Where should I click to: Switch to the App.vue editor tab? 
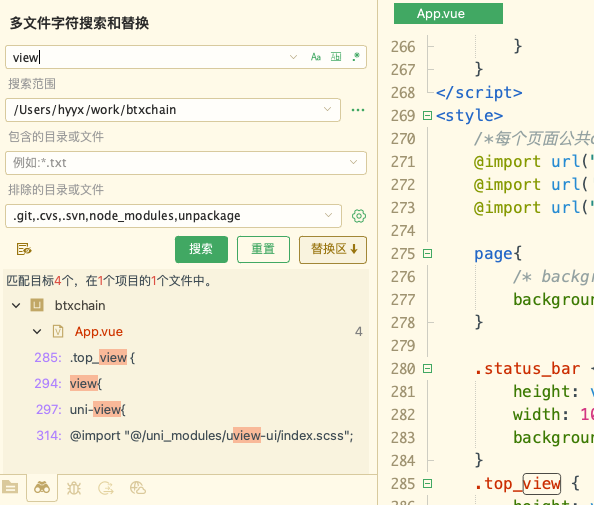pyautogui.click(x=448, y=14)
